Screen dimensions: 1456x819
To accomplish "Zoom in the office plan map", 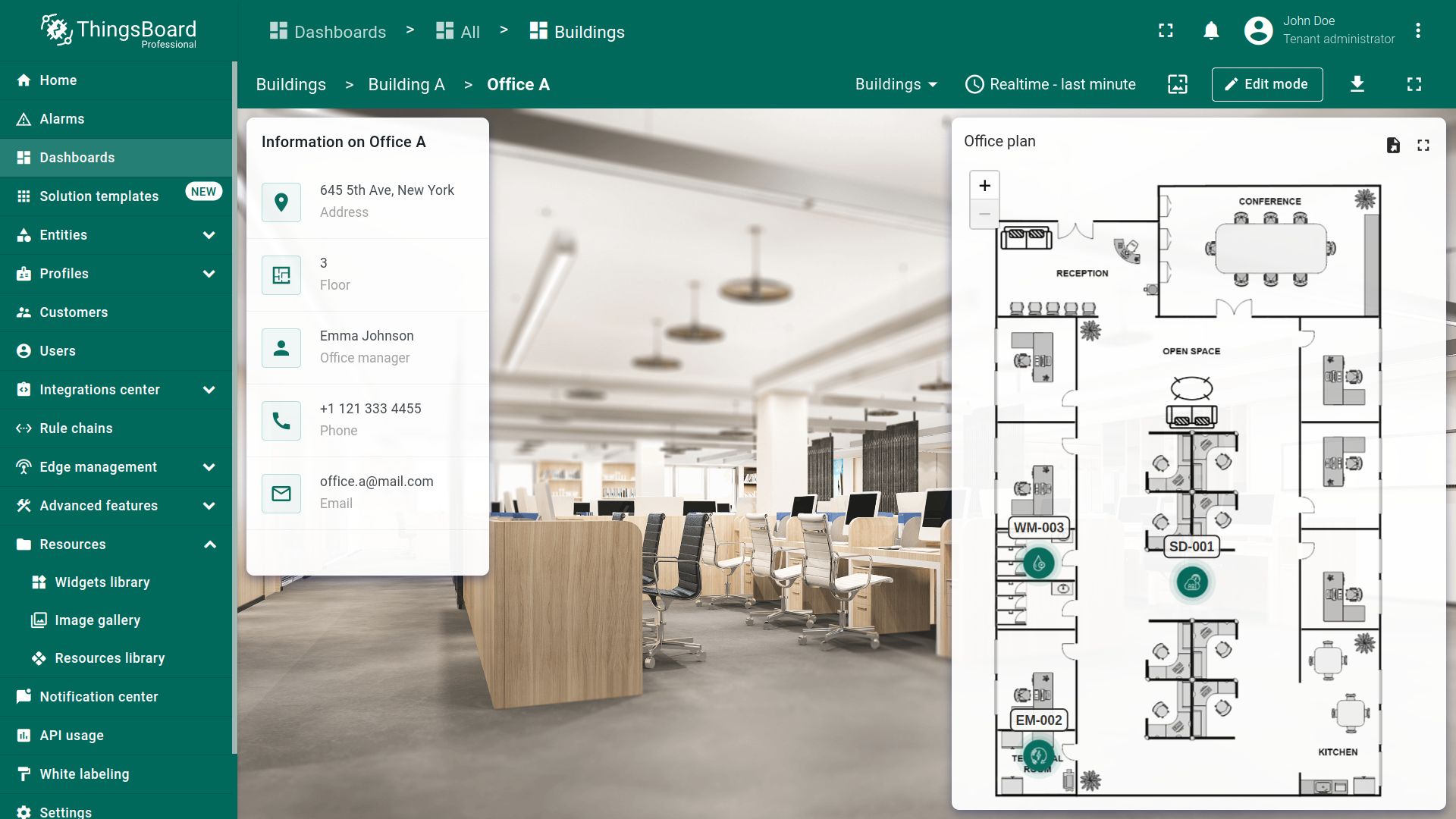I will click(x=984, y=186).
